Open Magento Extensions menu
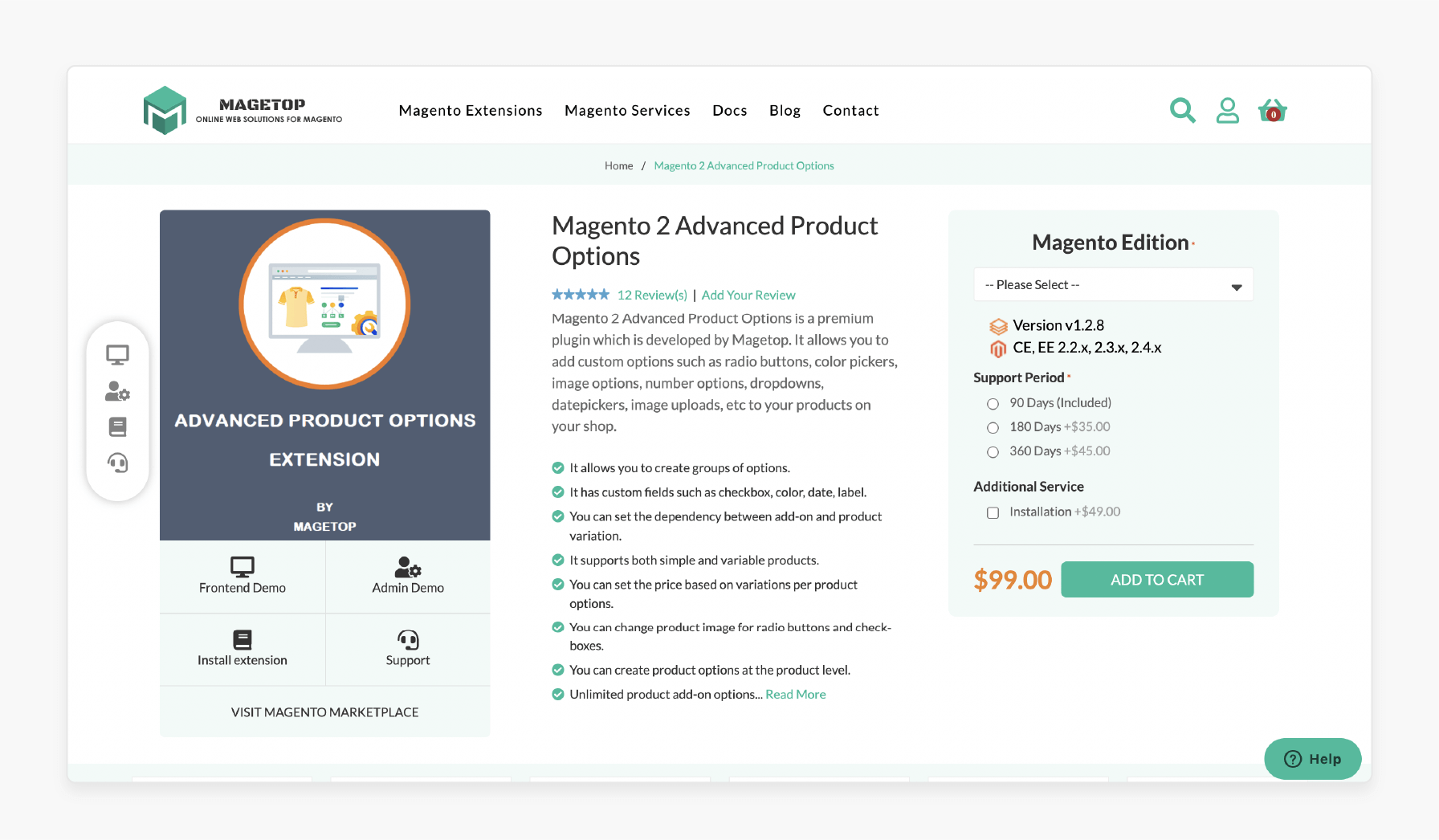The width and height of the screenshot is (1439, 840). click(471, 110)
